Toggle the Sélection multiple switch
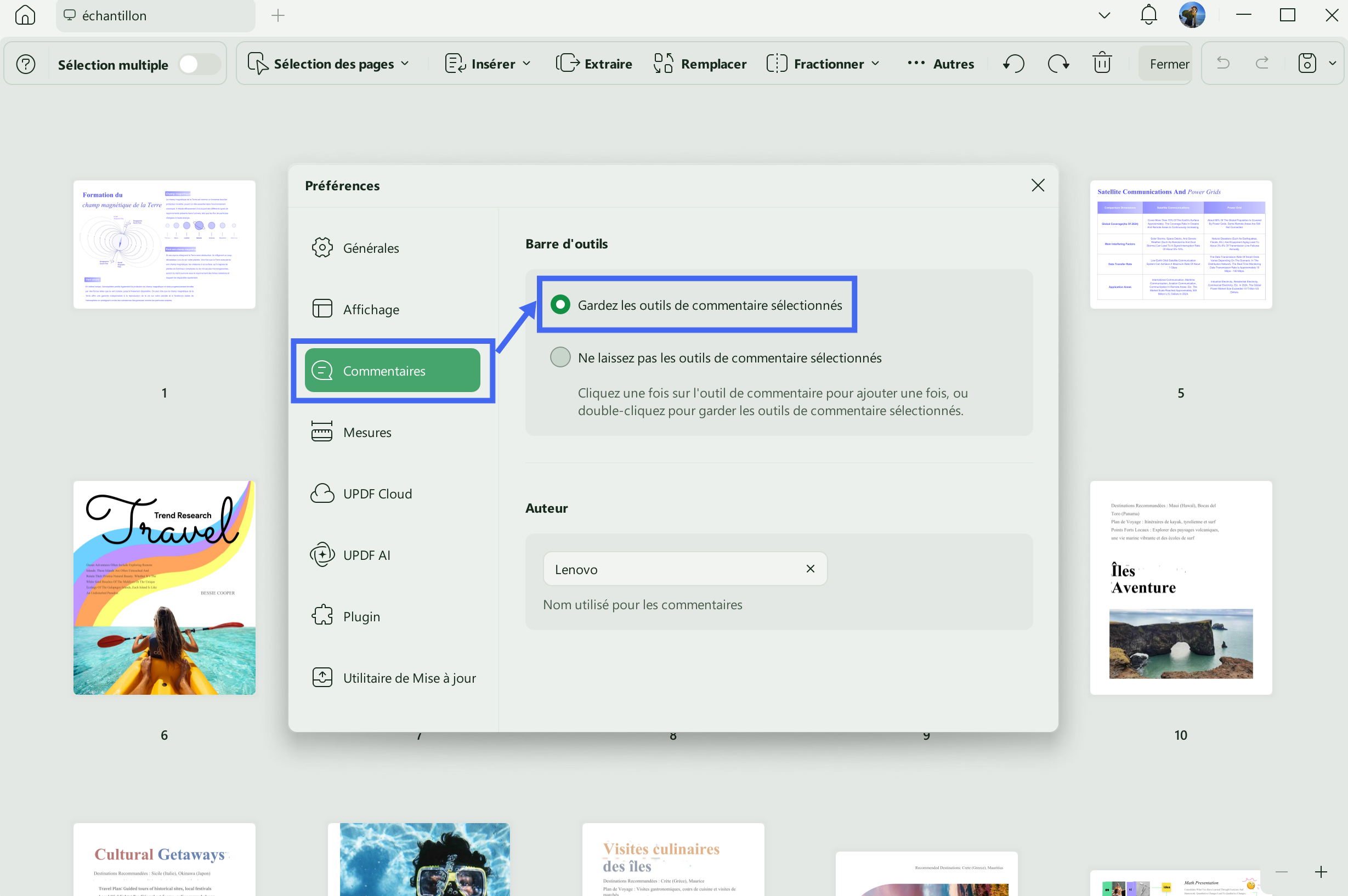The image size is (1348, 896). pos(199,64)
